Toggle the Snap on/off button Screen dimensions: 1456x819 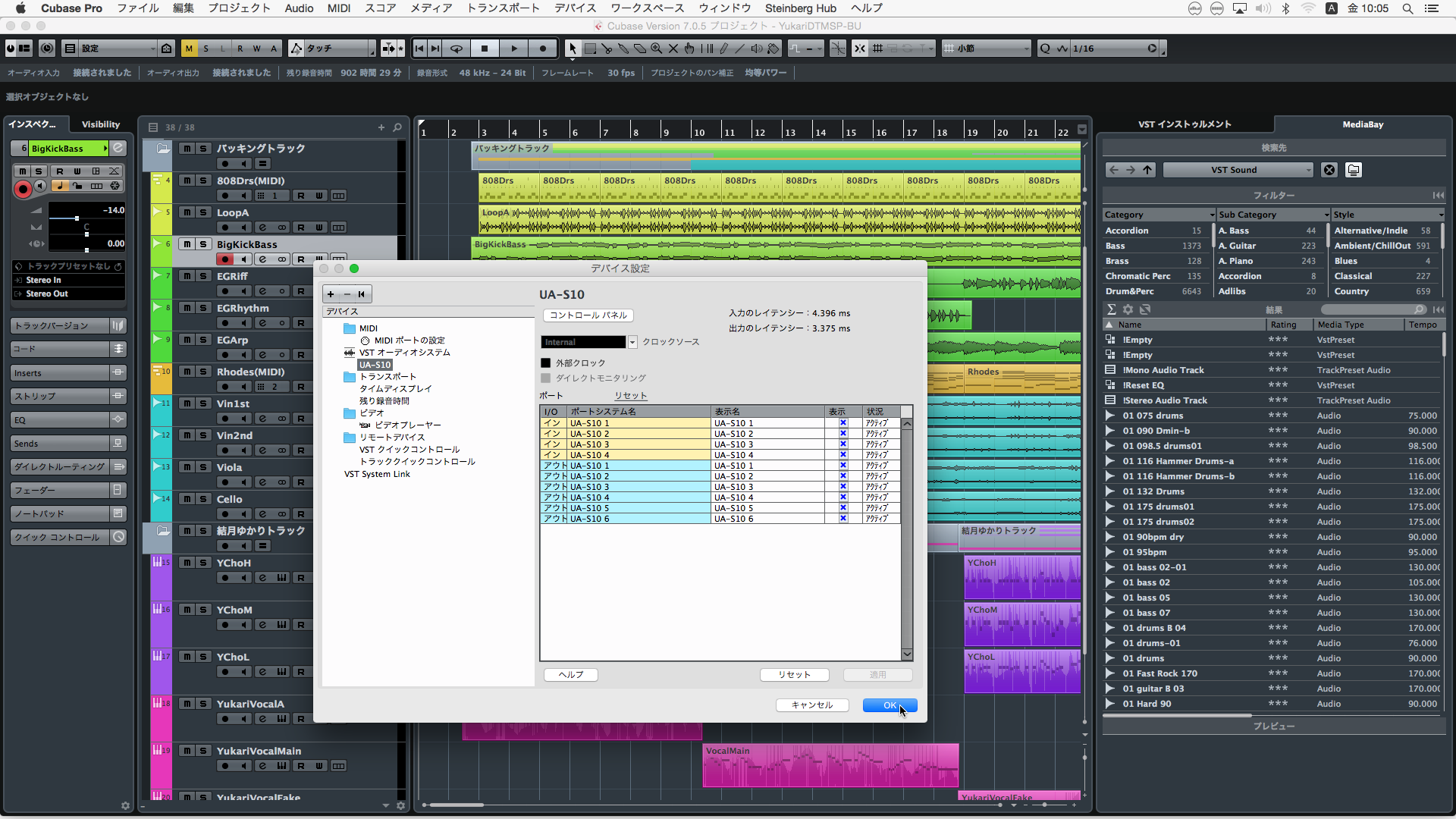click(859, 49)
